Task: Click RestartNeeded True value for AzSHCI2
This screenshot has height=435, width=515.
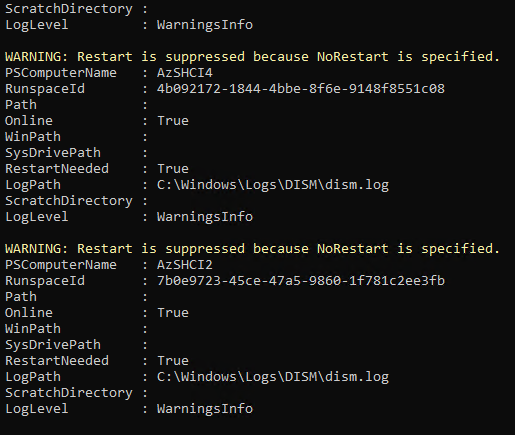Action: (173, 361)
